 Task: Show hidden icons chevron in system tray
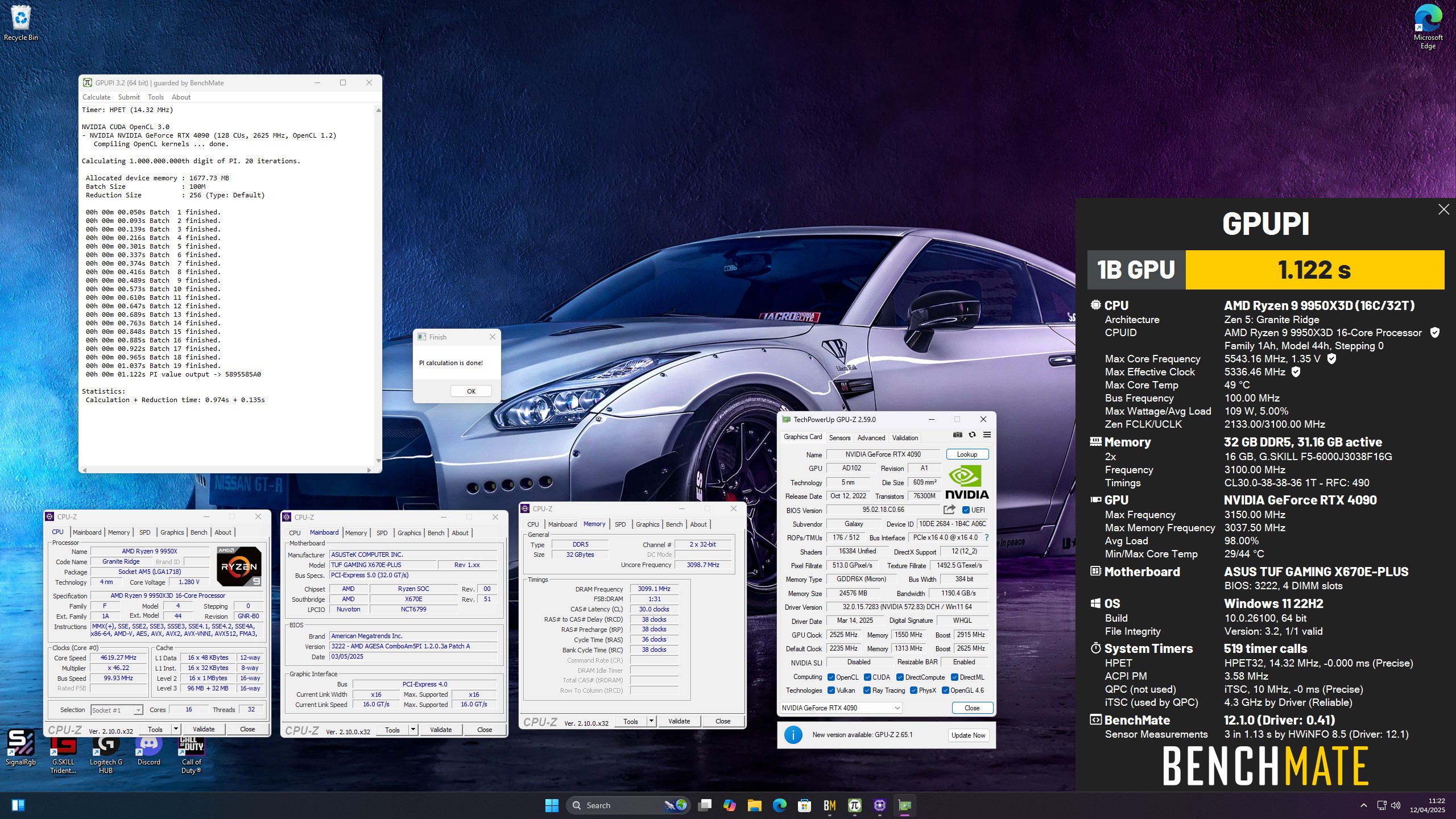pos(1363,805)
